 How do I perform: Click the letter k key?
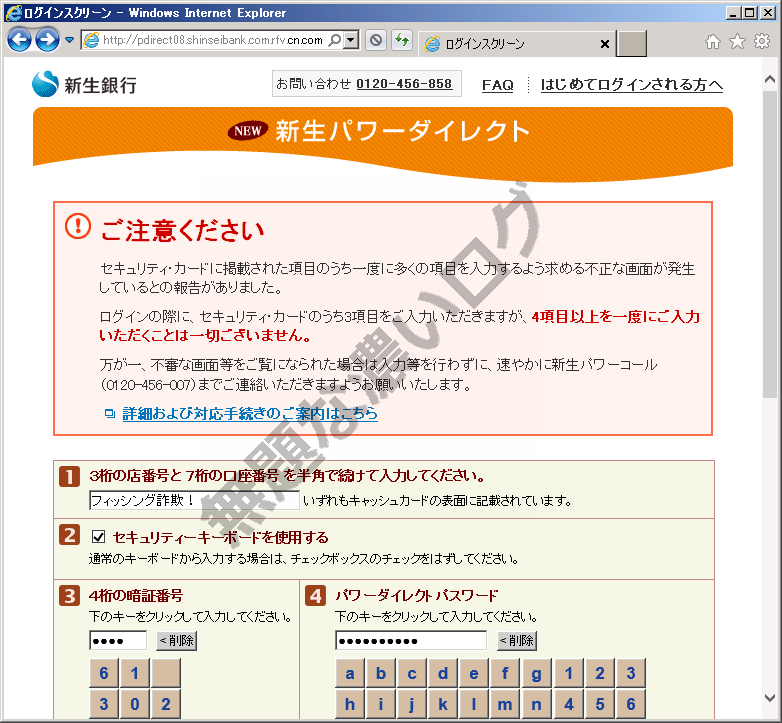(x=443, y=704)
